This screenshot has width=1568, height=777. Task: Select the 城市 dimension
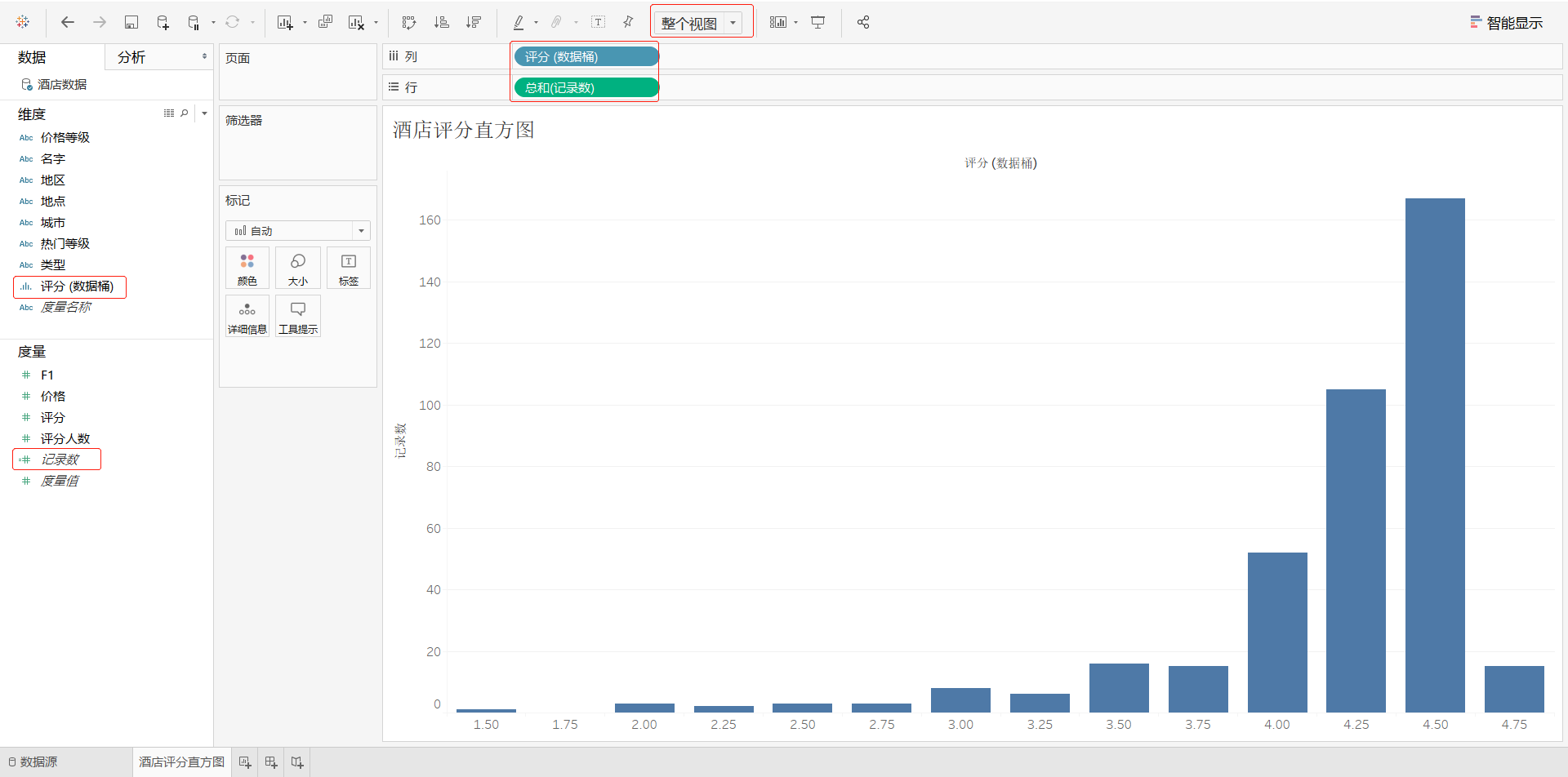tap(53, 222)
